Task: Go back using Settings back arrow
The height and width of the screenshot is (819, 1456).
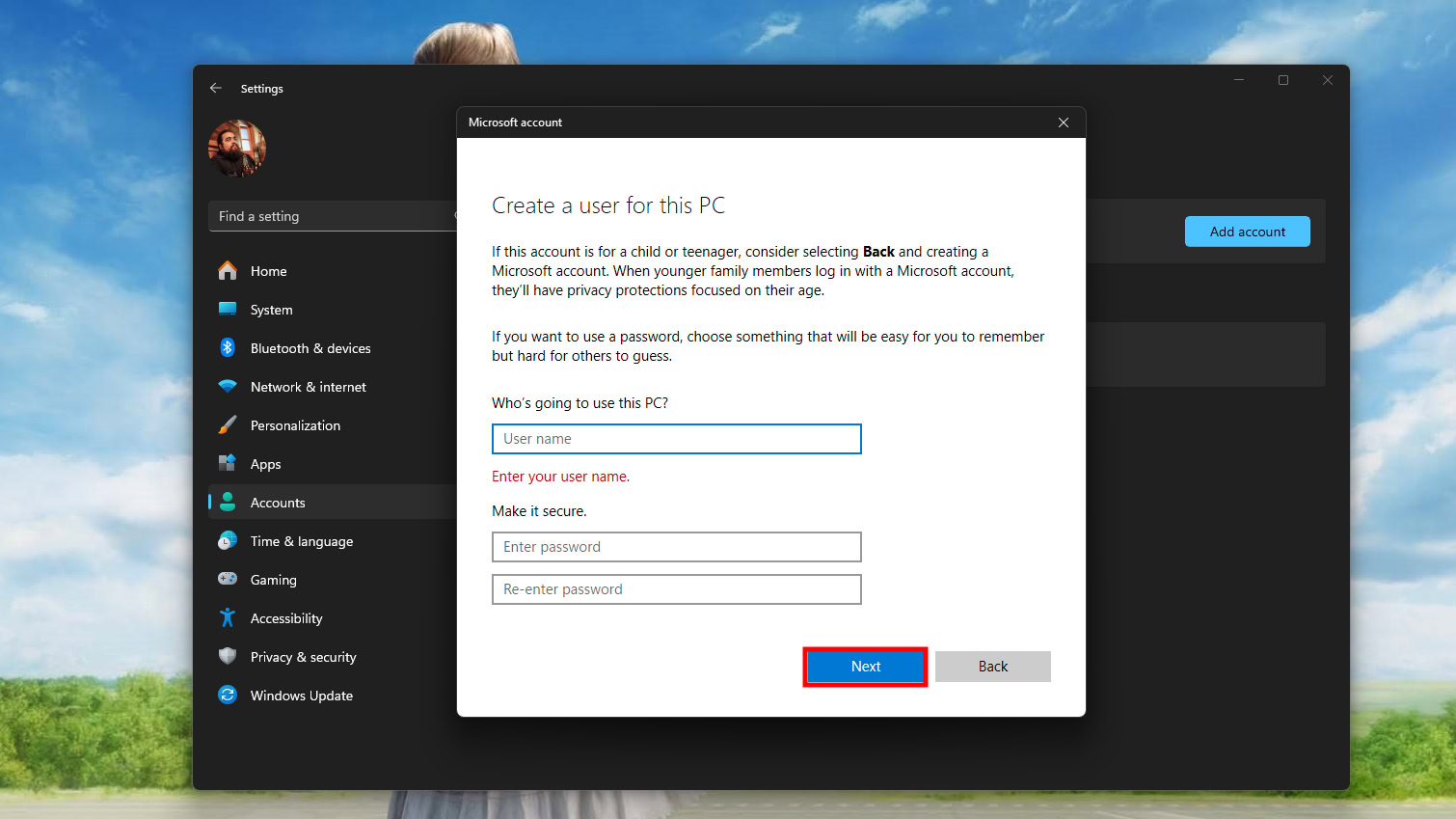Action: (216, 88)
